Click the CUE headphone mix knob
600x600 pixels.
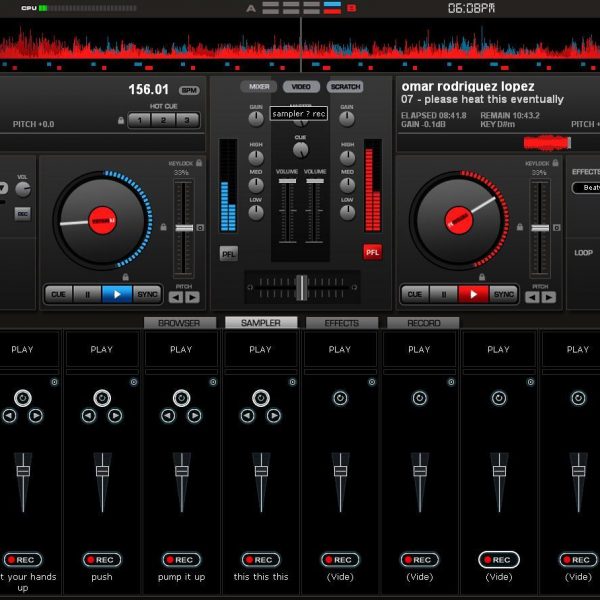(x=300, y=150)
